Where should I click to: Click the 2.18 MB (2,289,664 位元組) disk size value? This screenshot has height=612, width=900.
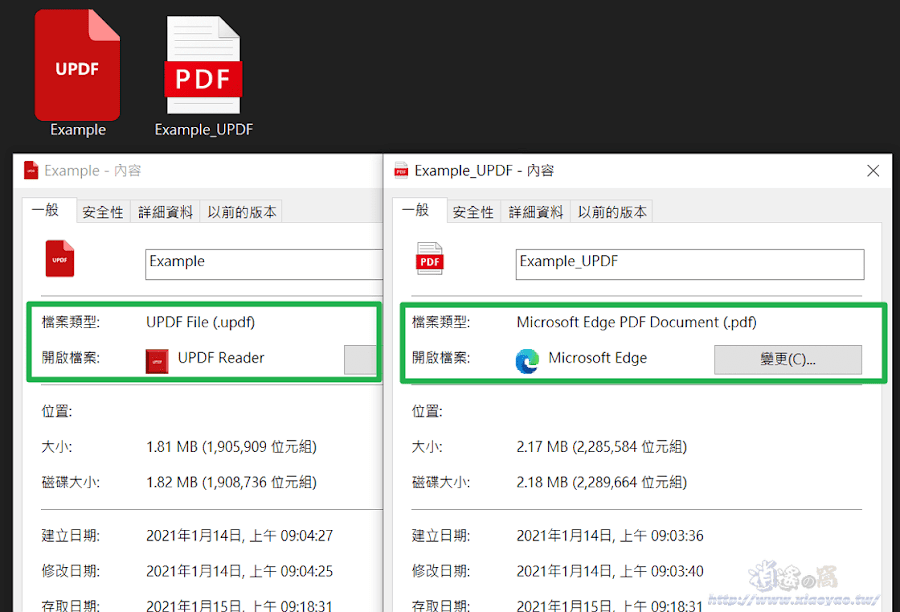pyautogui.click(x=602, y=482)
